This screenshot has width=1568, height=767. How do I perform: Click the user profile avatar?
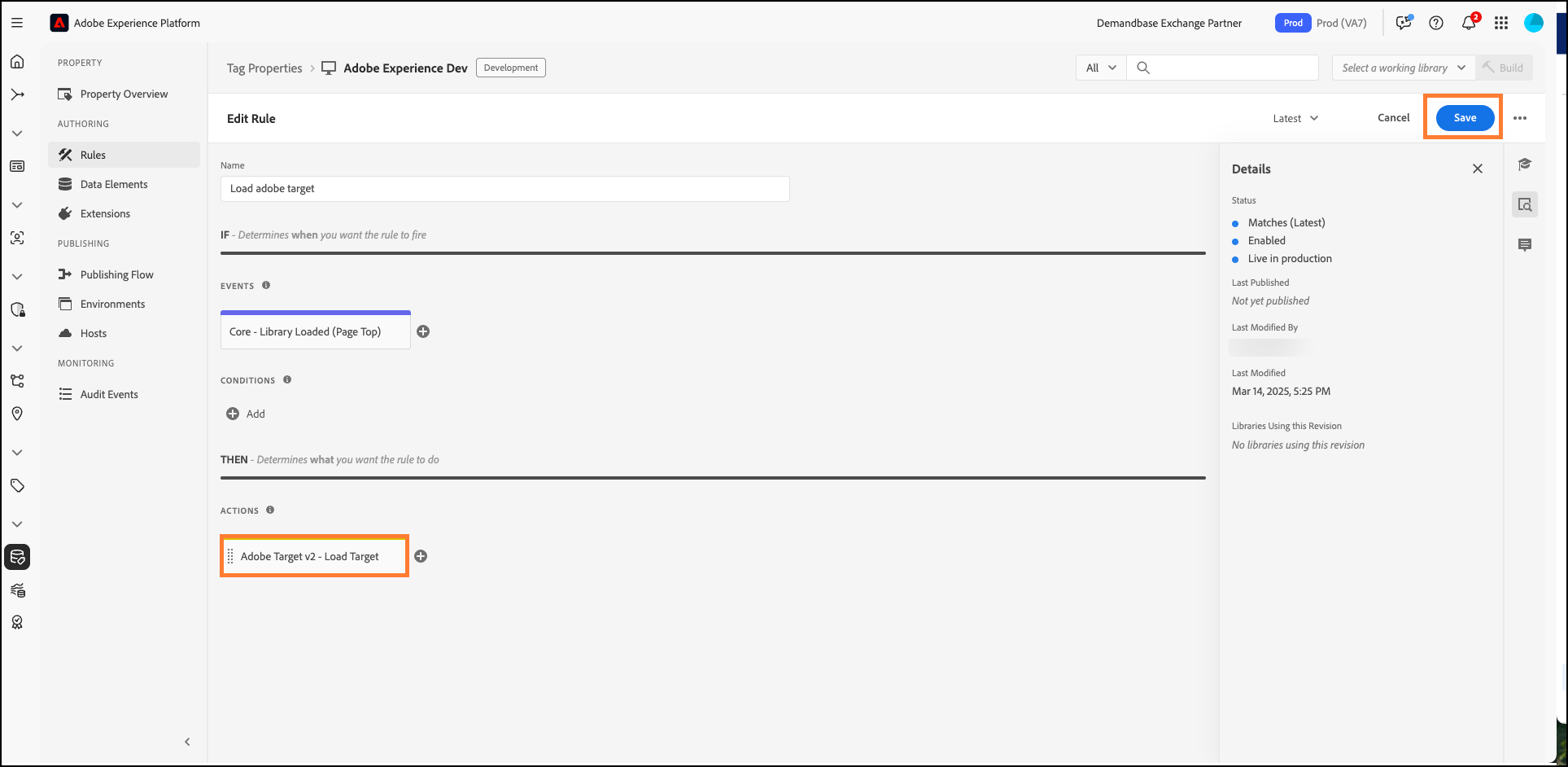click(x=1533, y=23)
